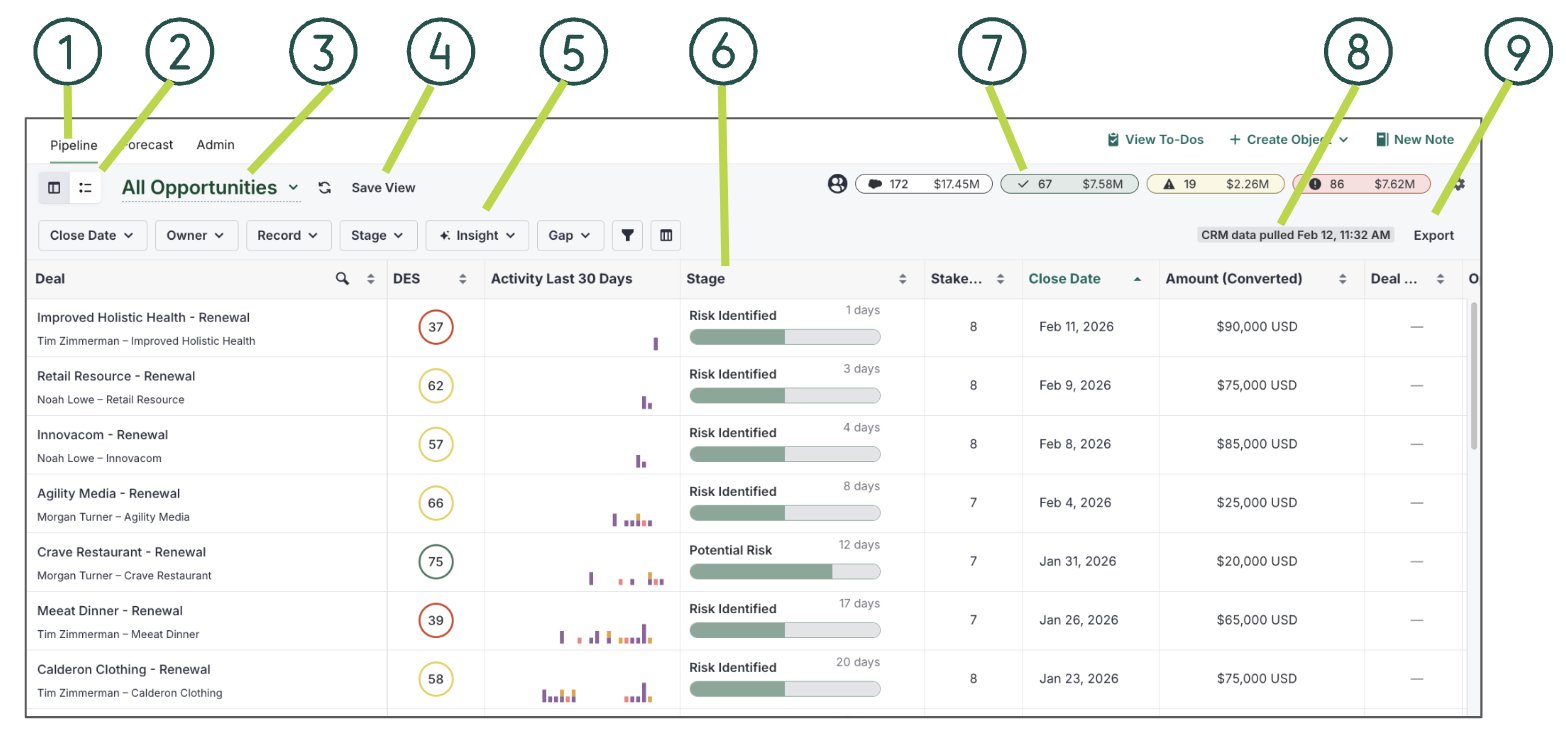Open view settings with the gear icon
Viewport: 1566px width, 730px height.
(1459, 184)
